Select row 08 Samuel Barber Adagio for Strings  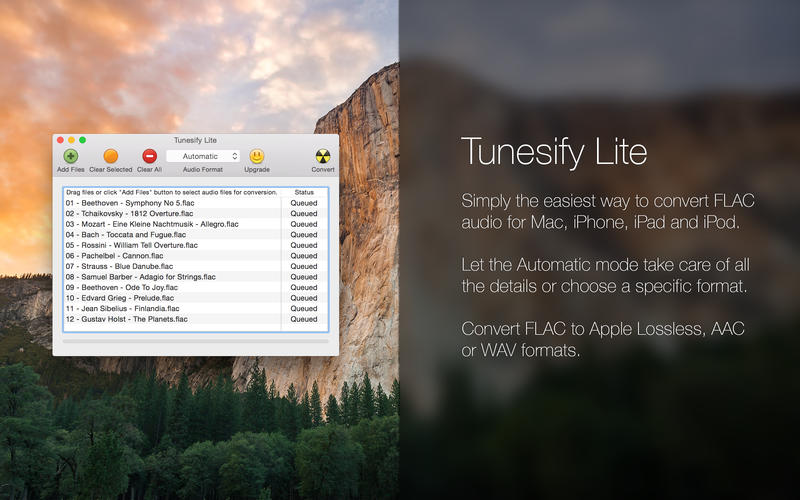[x=196, y=277]
